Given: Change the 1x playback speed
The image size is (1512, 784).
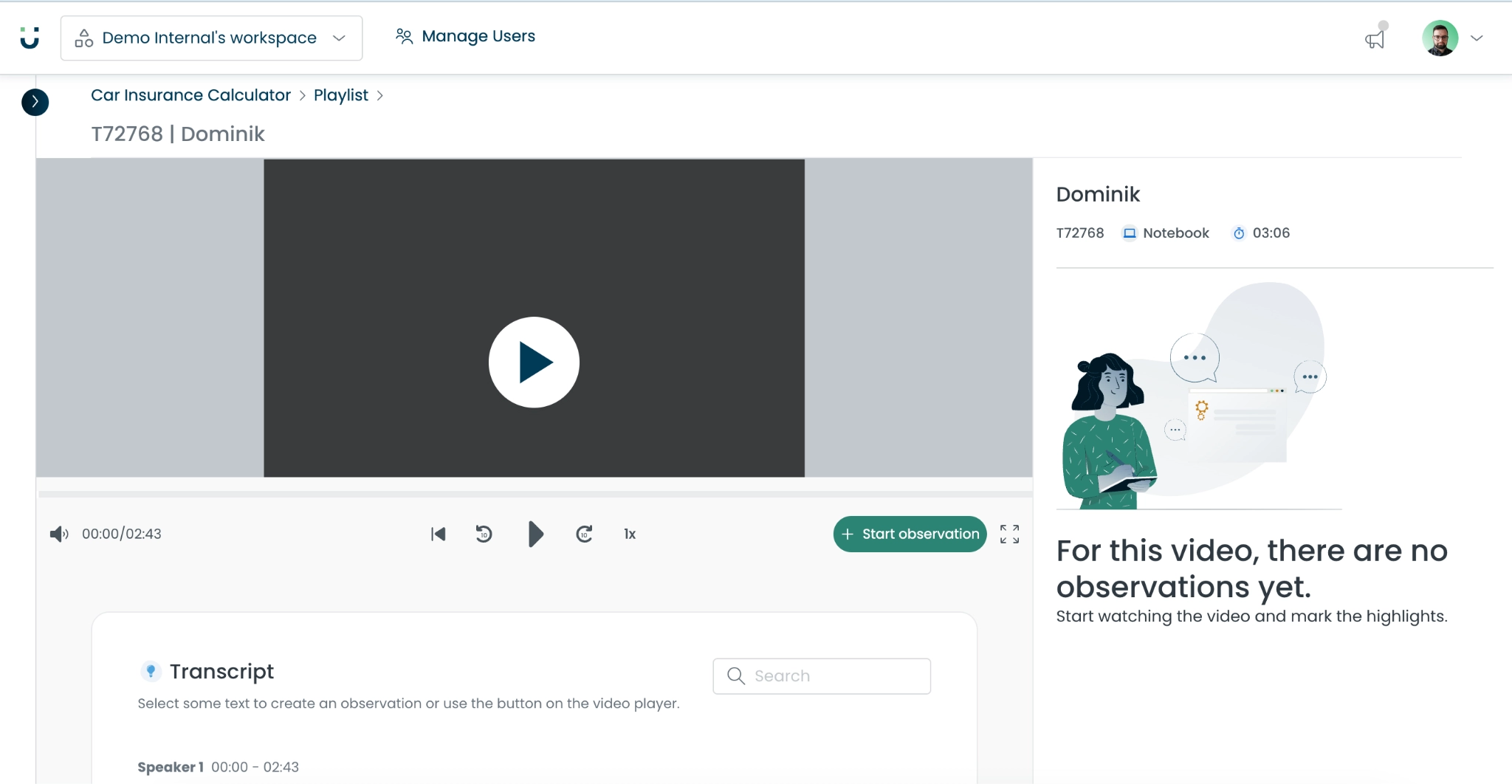Looking at the screenshot, I should click(x=630, y=534).
